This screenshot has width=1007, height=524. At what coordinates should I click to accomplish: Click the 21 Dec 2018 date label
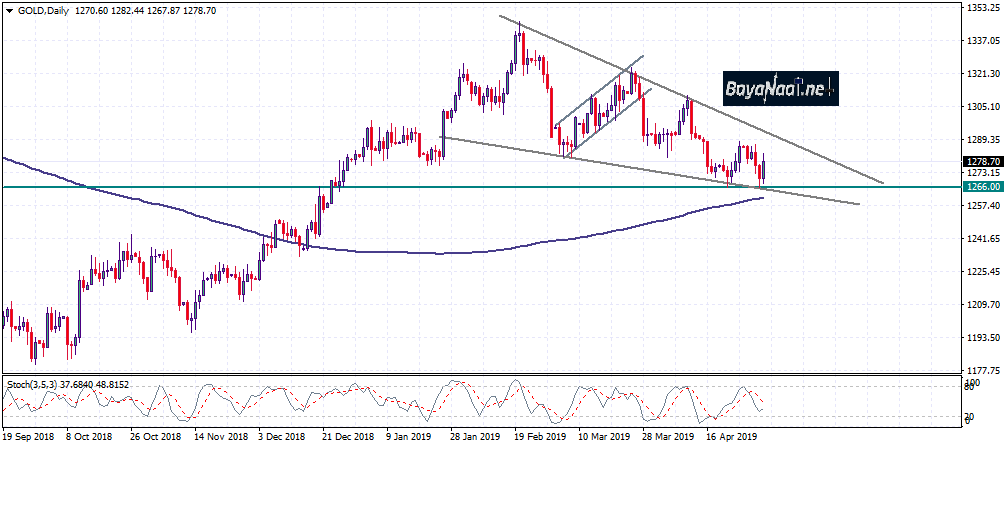coord(349,436)
